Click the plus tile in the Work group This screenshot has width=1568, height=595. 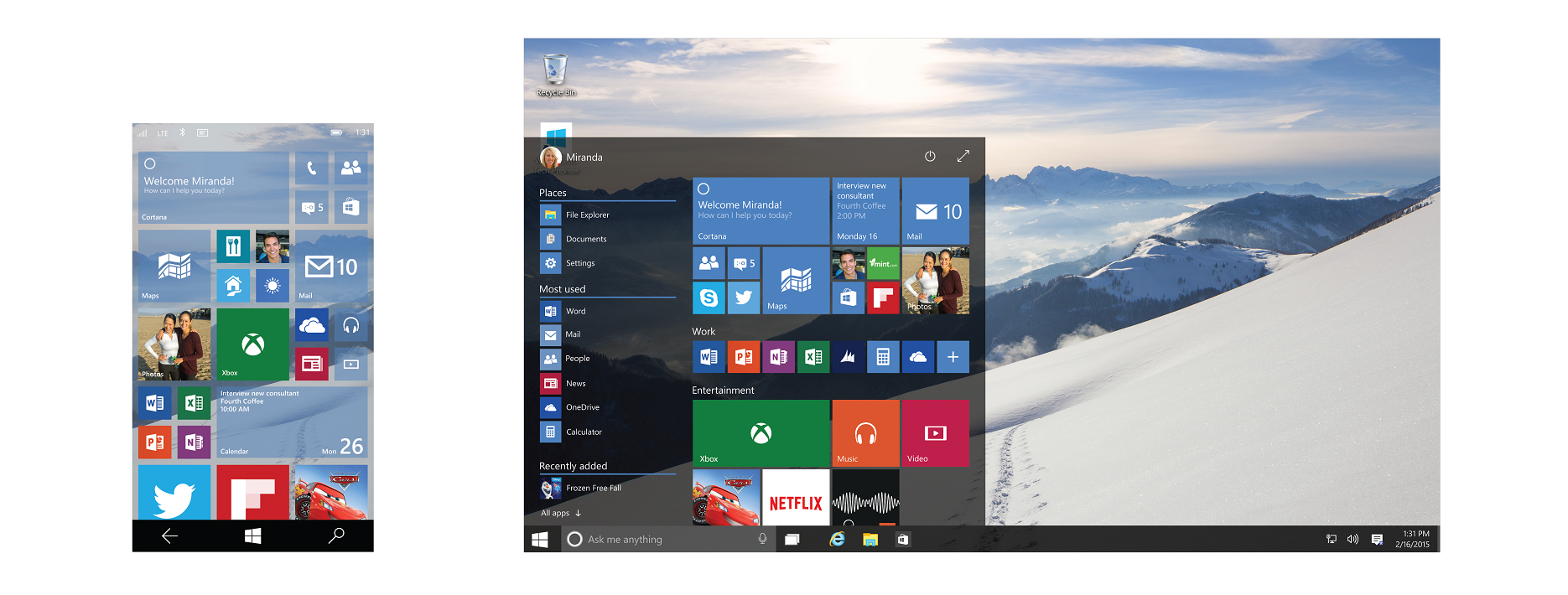pyautogui.click(x=953, y=357)
